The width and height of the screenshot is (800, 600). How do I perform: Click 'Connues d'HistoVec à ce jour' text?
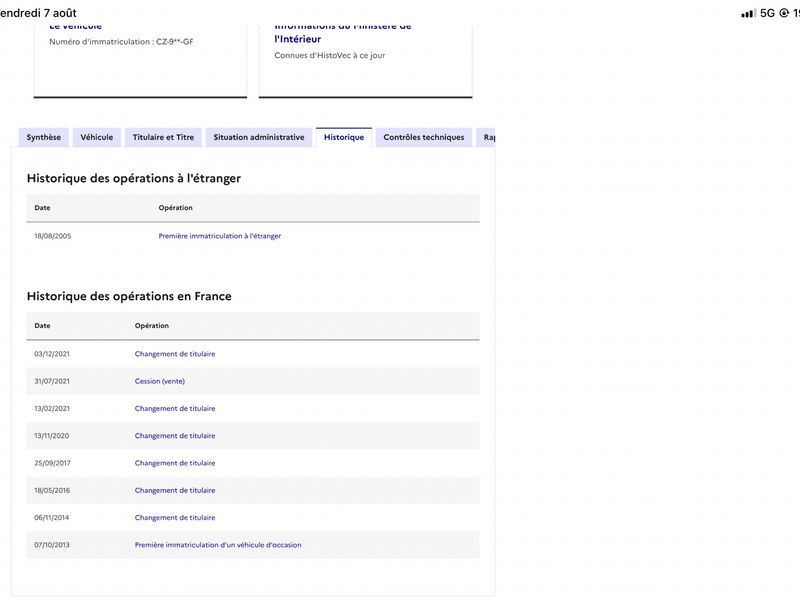tap(330, 55)
